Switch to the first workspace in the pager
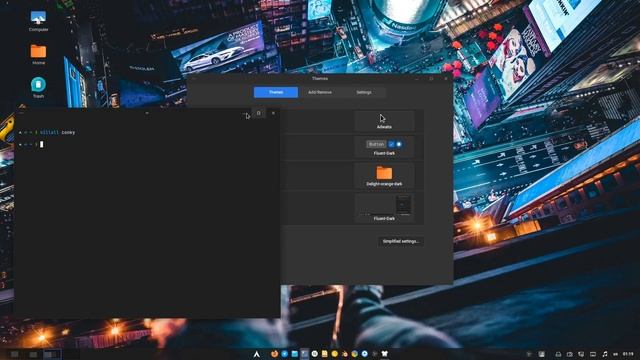Screen dimensions: 640x360 (x=14, y=354)
